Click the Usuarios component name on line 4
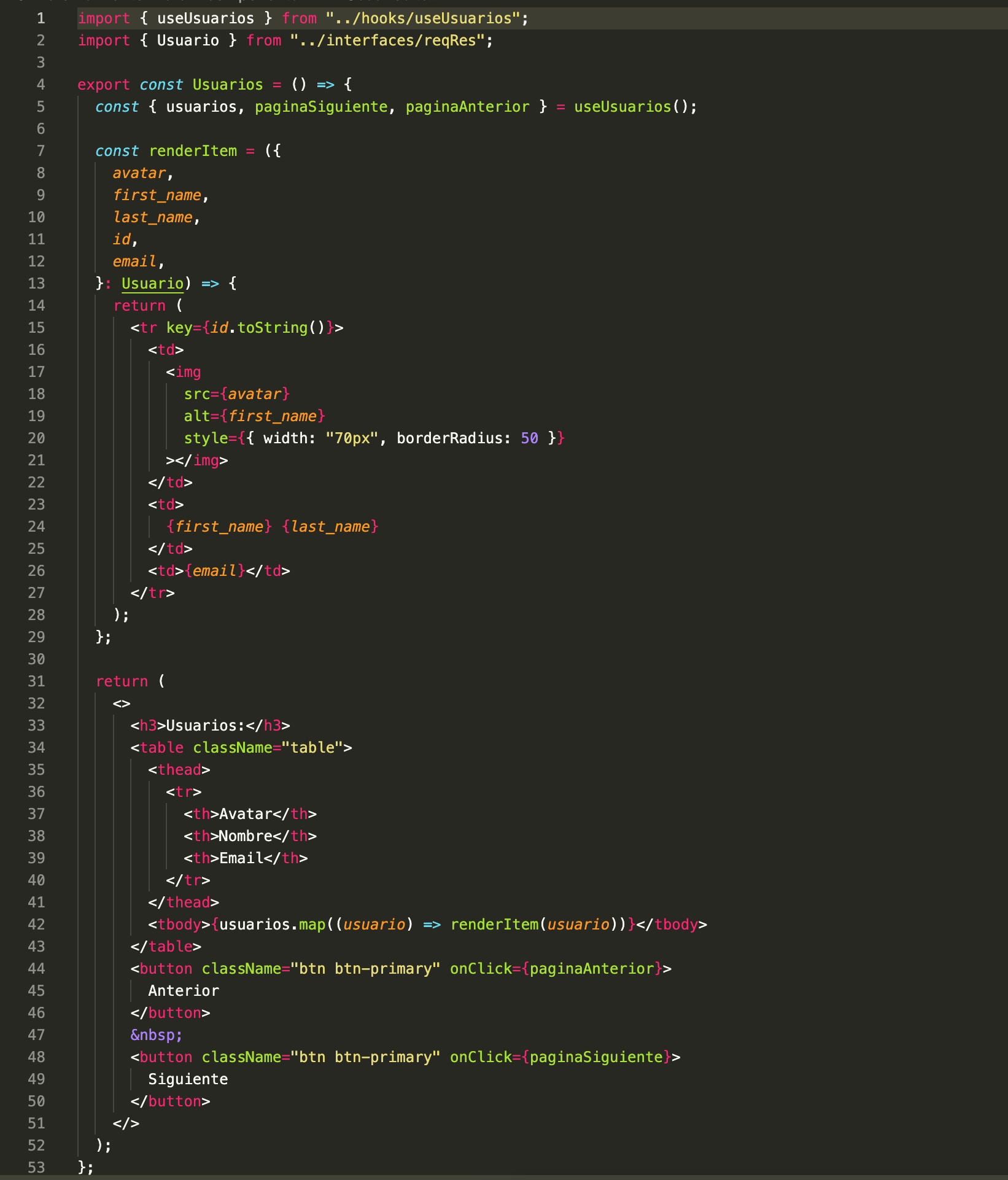Viewport: 1008px width, 1180px height. [228, 85]
